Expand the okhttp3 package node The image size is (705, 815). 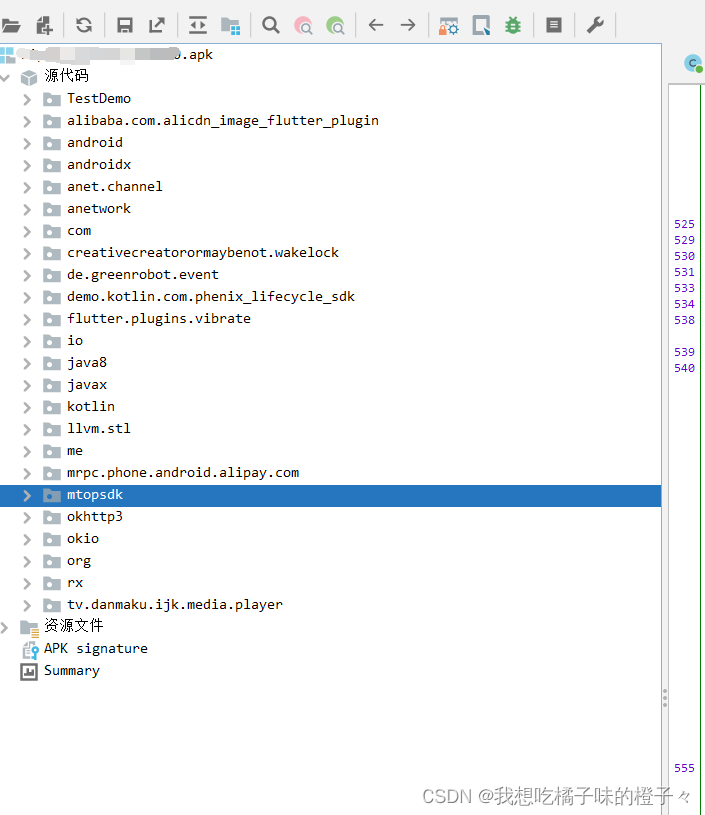tap(28, 517)
